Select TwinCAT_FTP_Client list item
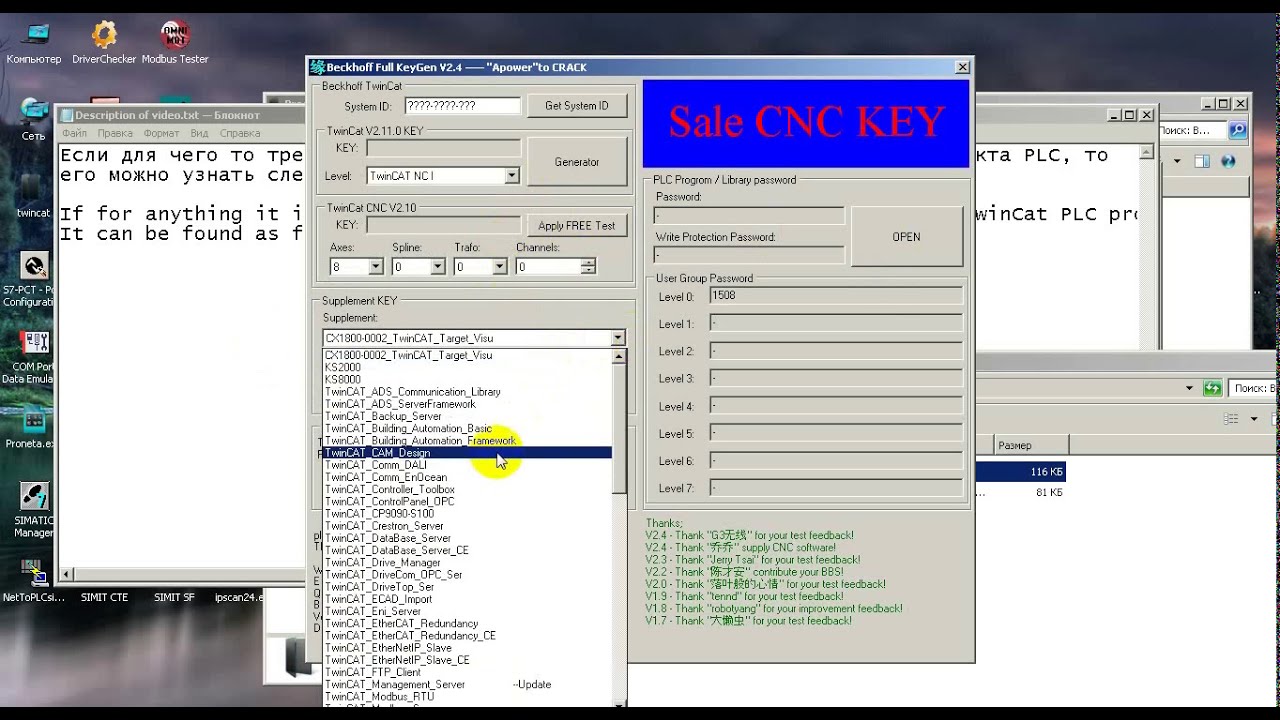Viewport: 1280px width, 720px height. (x=468, y=672)
